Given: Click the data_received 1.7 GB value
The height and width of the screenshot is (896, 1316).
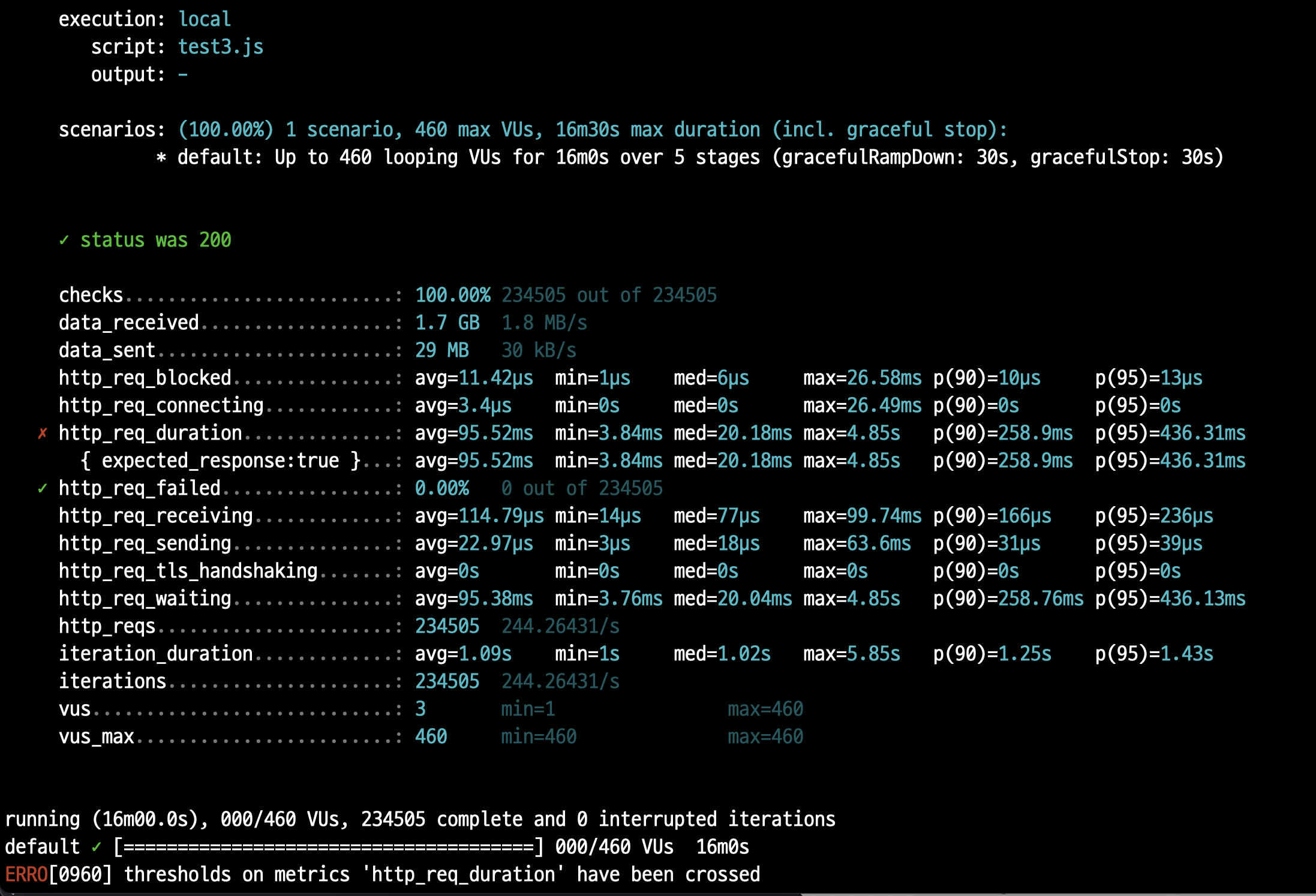Looking at the screenshot, I should [447, 323].
